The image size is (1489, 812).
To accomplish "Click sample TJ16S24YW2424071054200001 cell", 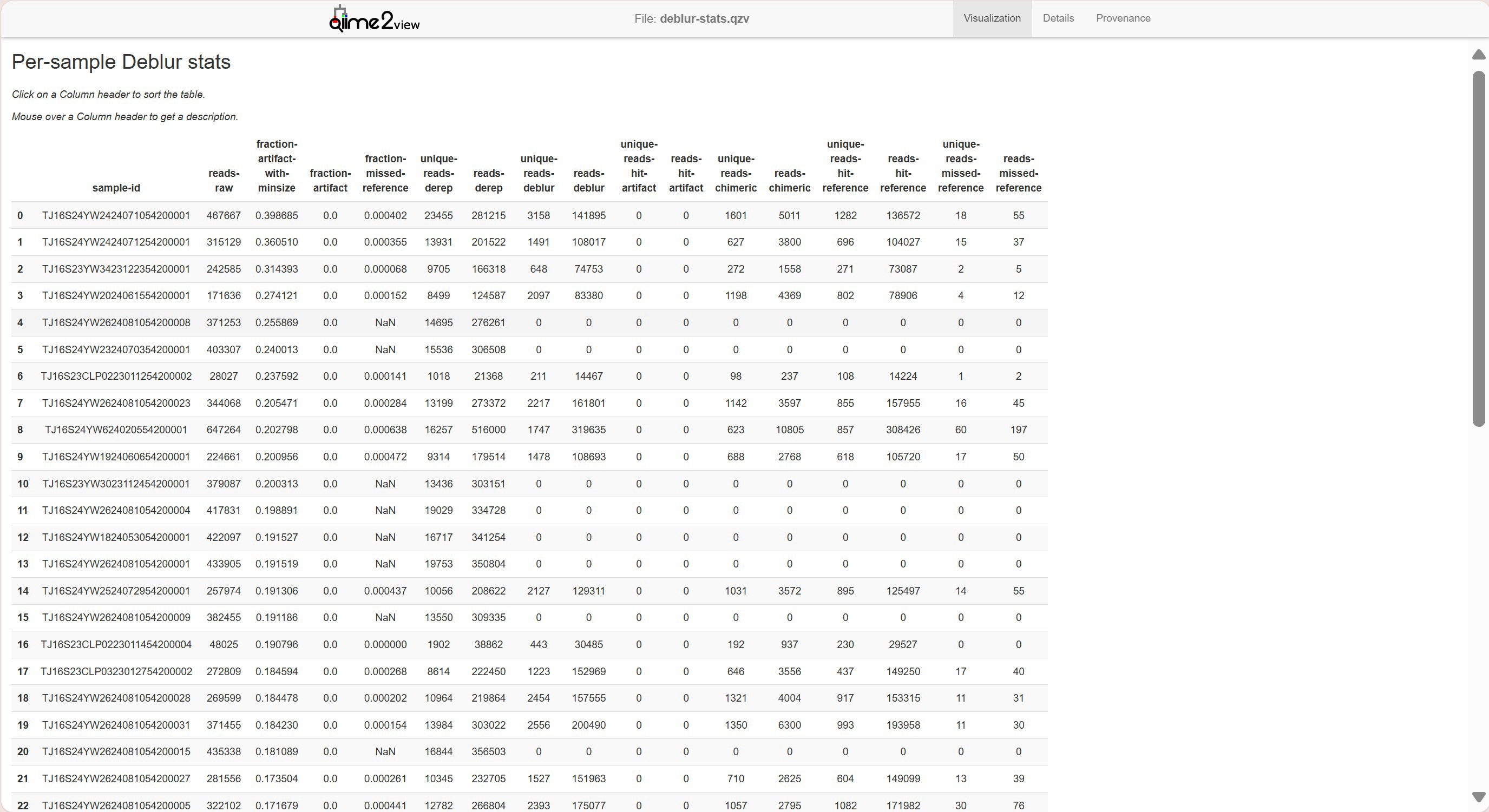I will 116,215.
